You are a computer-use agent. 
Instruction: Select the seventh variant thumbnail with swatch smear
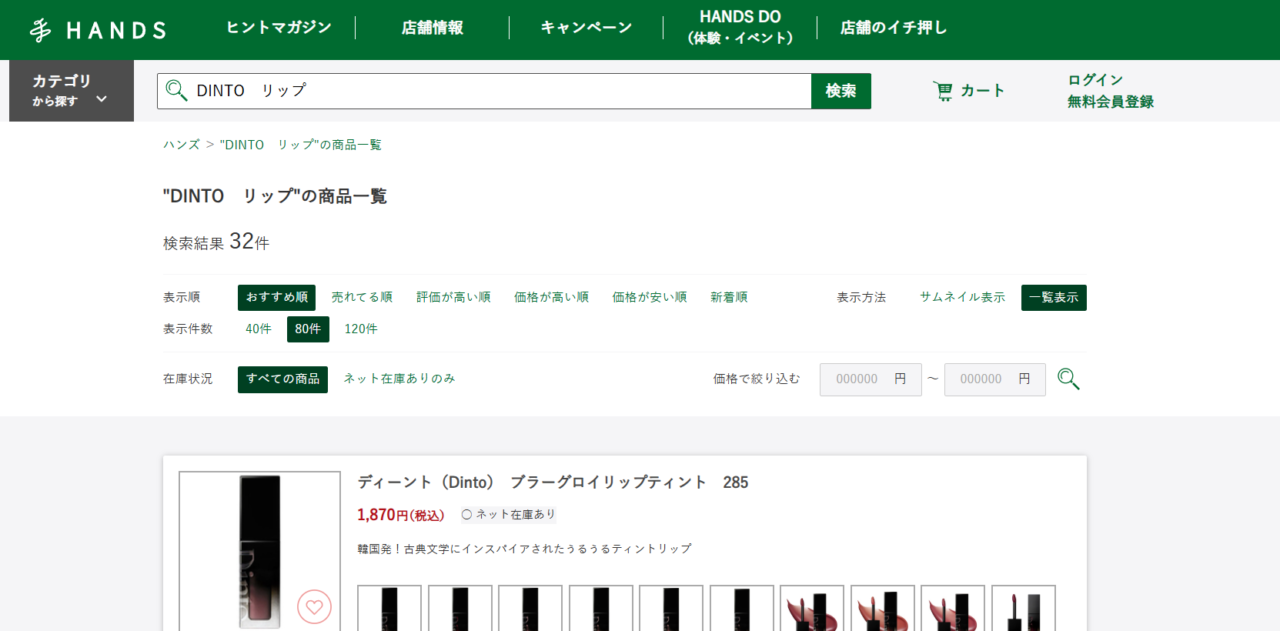tap(812, 608)
